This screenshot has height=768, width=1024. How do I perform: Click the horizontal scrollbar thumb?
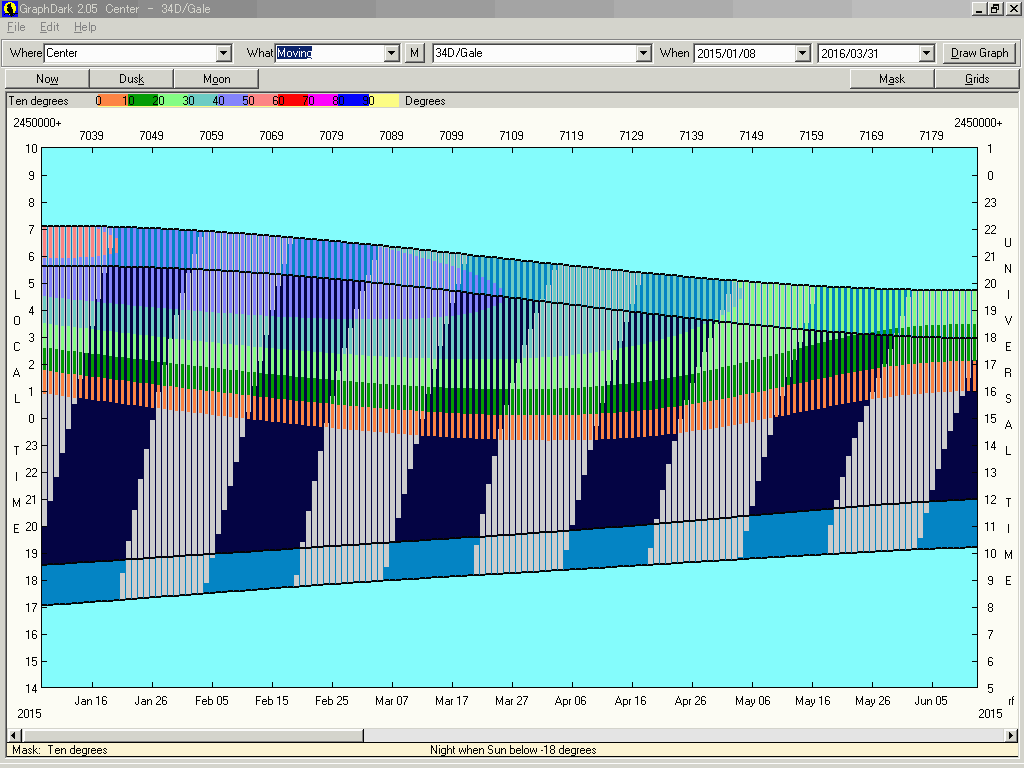pos(191,736)
